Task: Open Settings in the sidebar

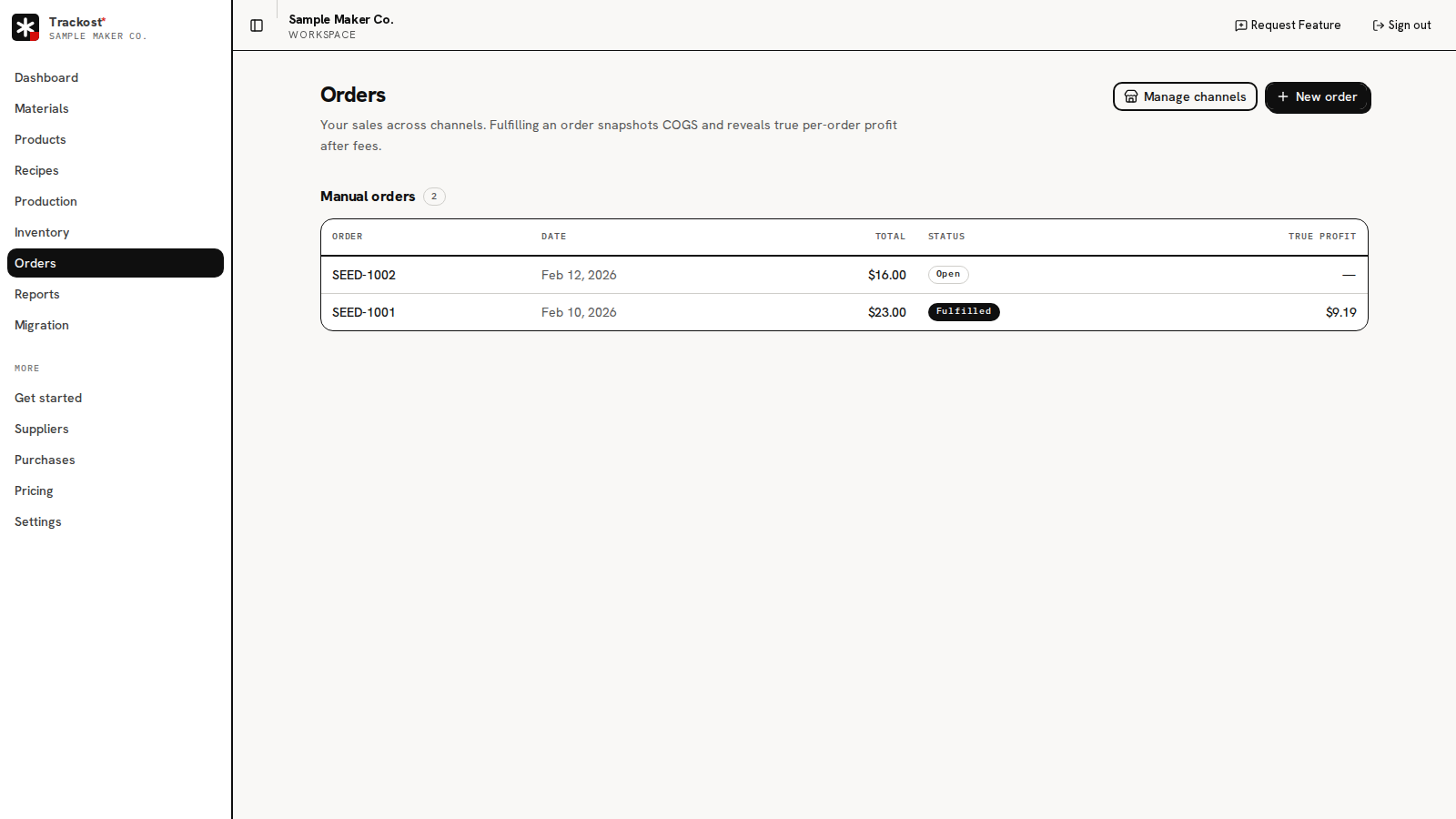Action: tap(115, 521)
